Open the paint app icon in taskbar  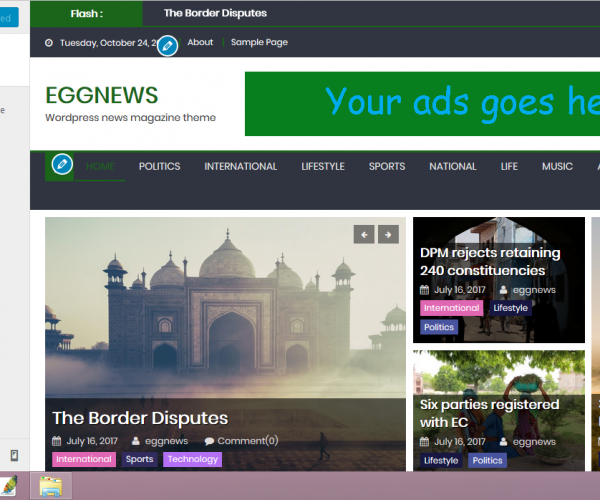pyautogui.click(x=9, y=486)
